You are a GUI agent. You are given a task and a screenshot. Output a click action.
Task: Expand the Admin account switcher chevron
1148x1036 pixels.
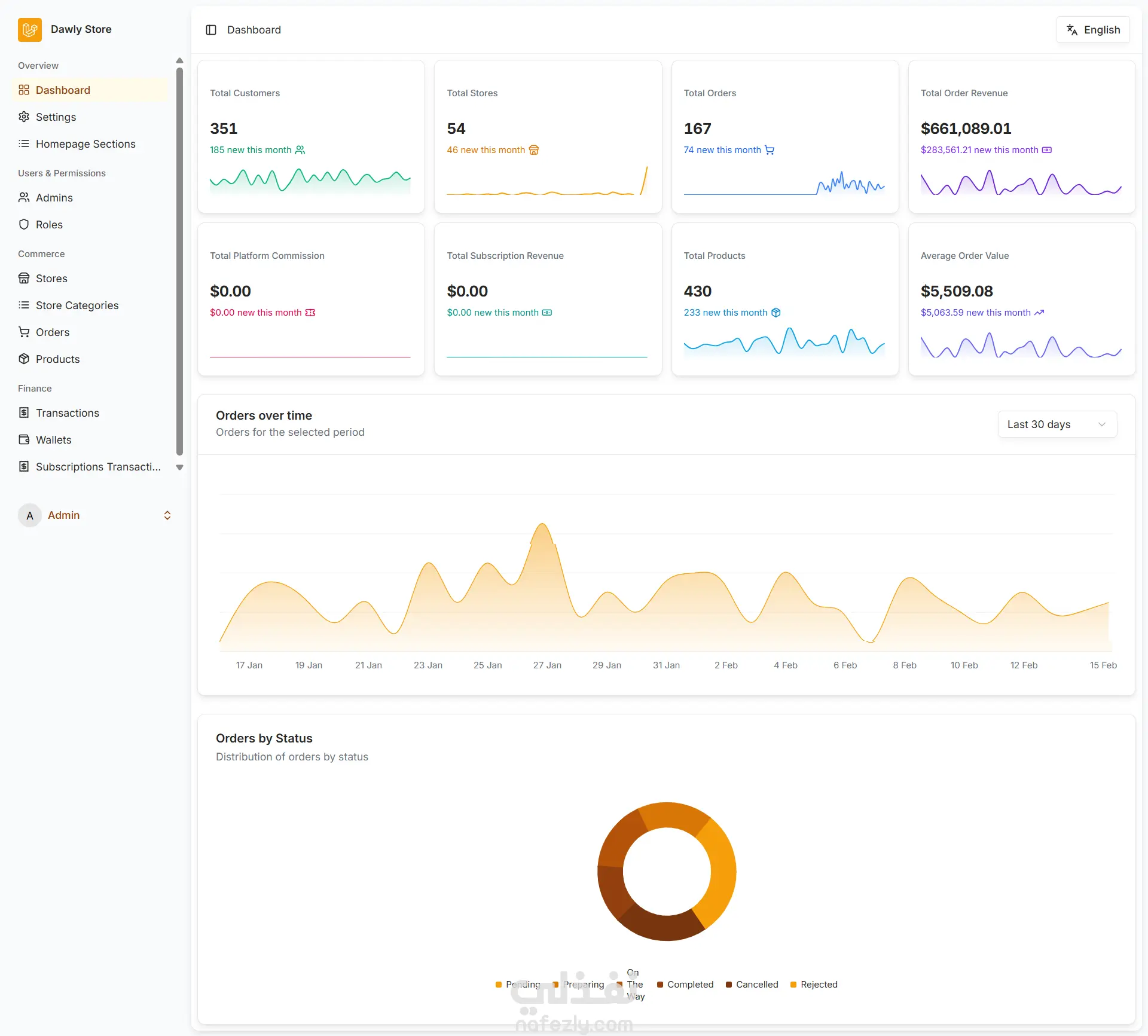pyautogui.click(x=167, y=515)
